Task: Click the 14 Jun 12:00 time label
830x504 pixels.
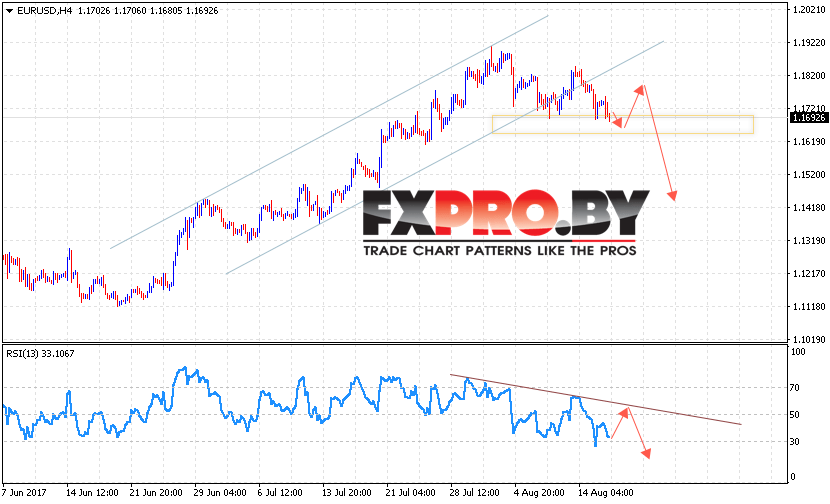Action: coord(93,493)
